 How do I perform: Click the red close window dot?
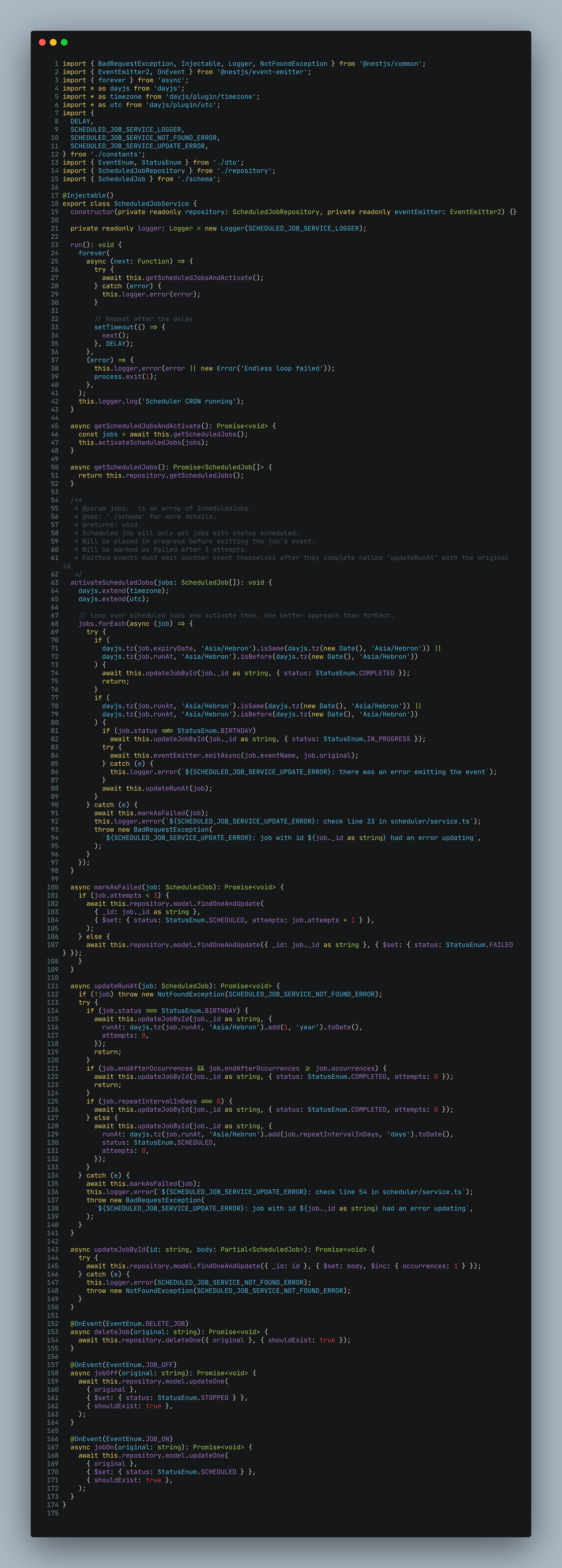click(x=42, y=42)
